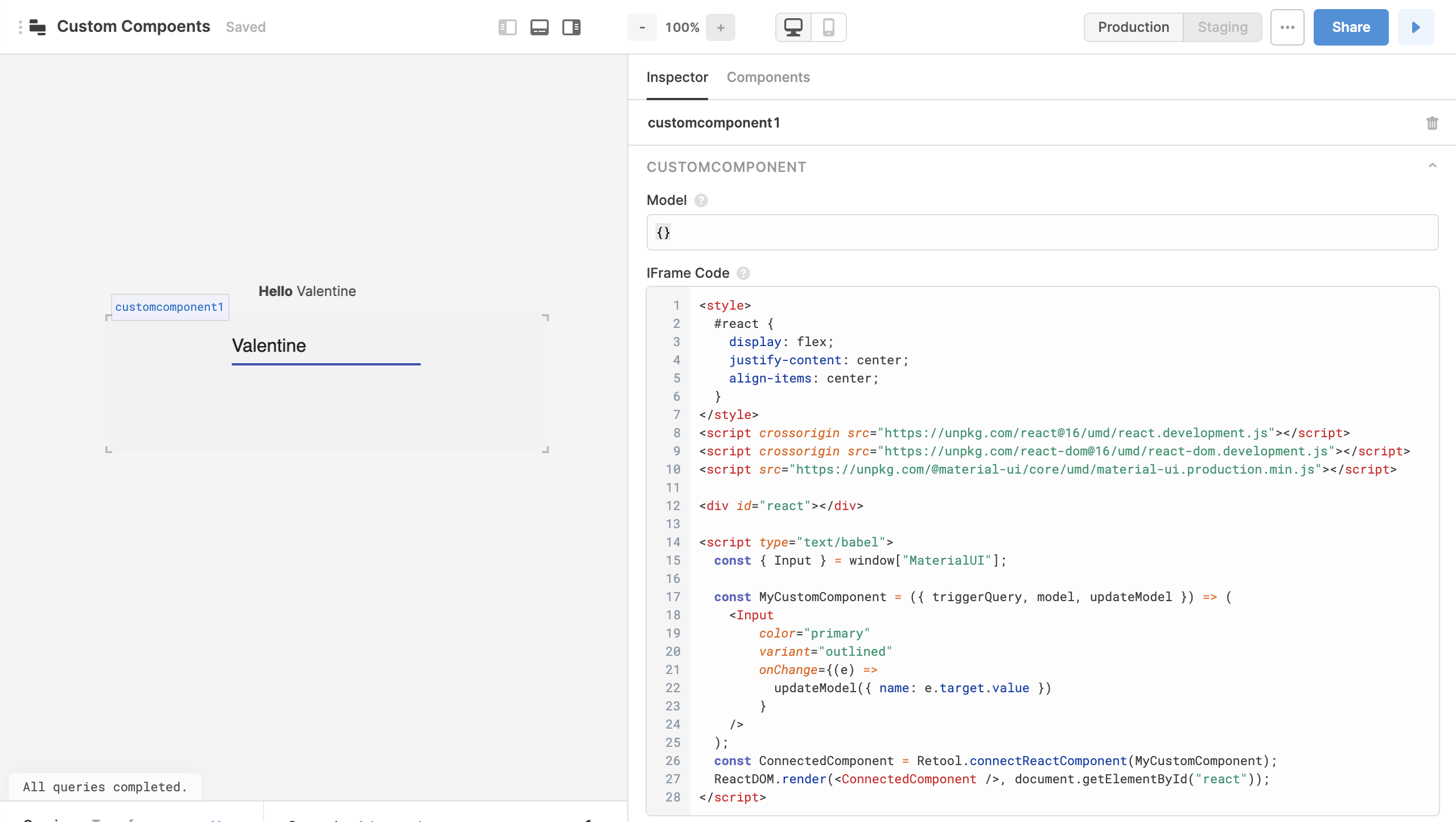Click the drag handle dots beside folder
The width and height of the screenshot is (1456, 822).
tap(20, 27)
